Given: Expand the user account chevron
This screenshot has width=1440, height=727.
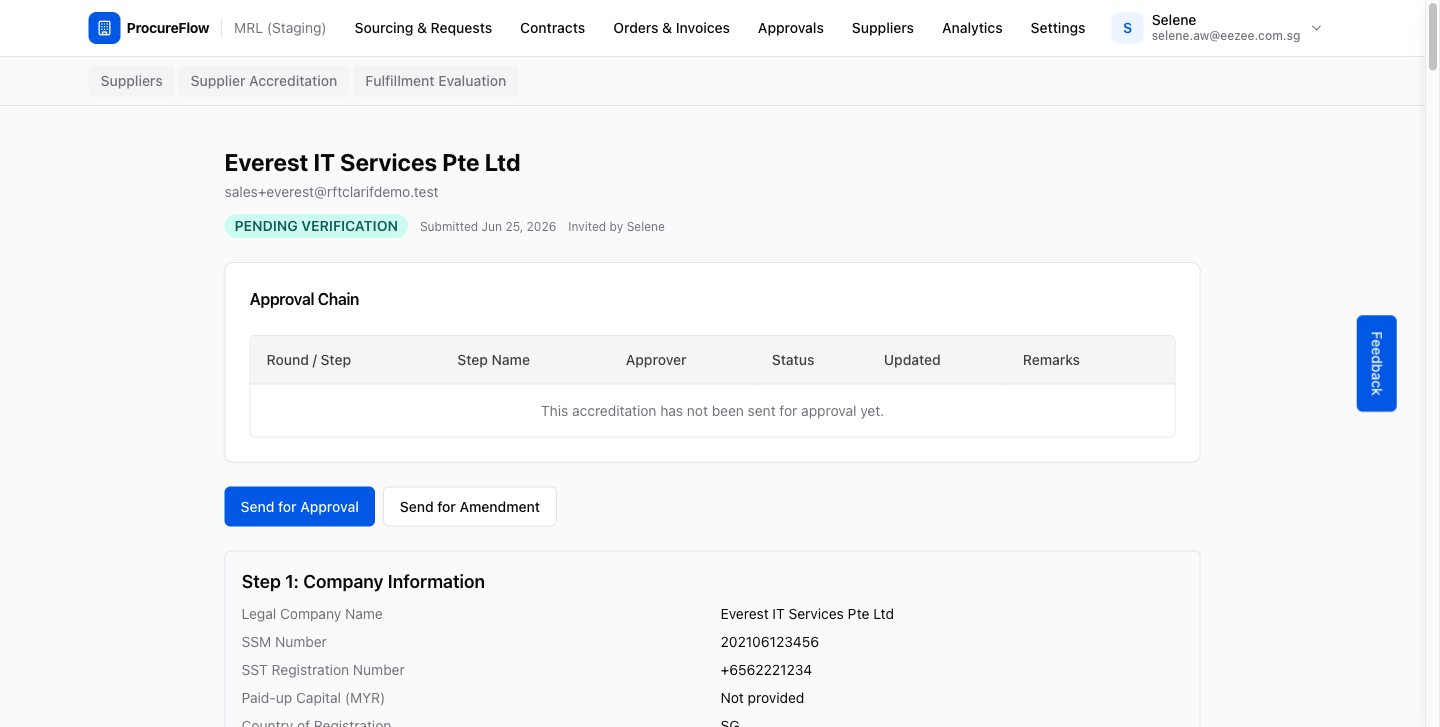Looking at the screenshot, I should click(1316, 28).
